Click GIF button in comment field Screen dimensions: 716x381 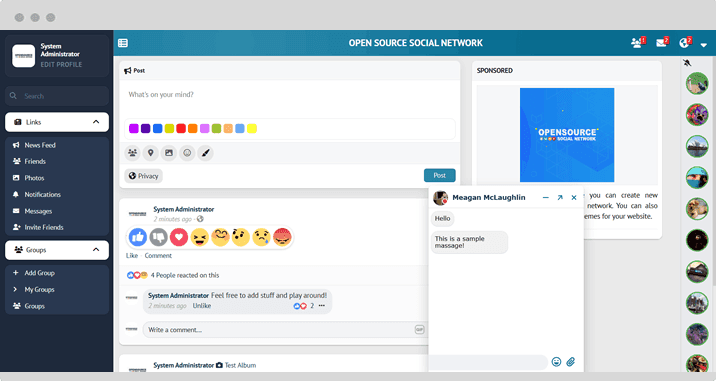419,329
